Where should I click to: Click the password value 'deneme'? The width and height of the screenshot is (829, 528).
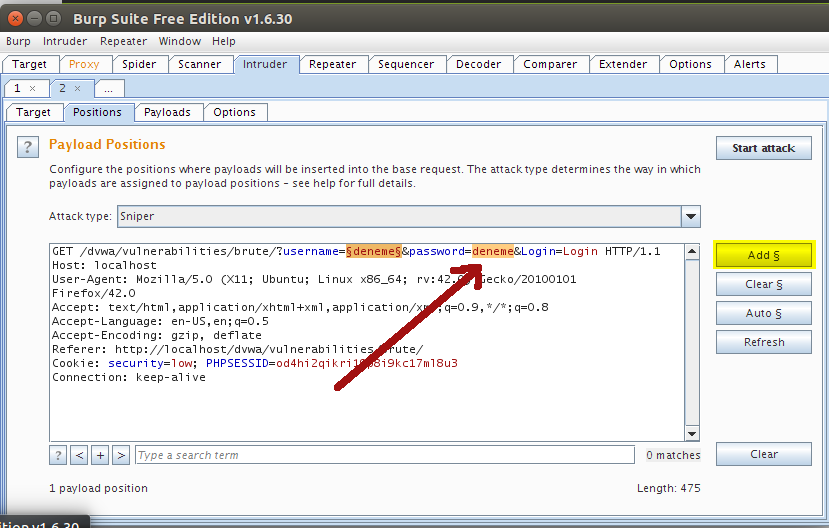[x=493, y=252]
